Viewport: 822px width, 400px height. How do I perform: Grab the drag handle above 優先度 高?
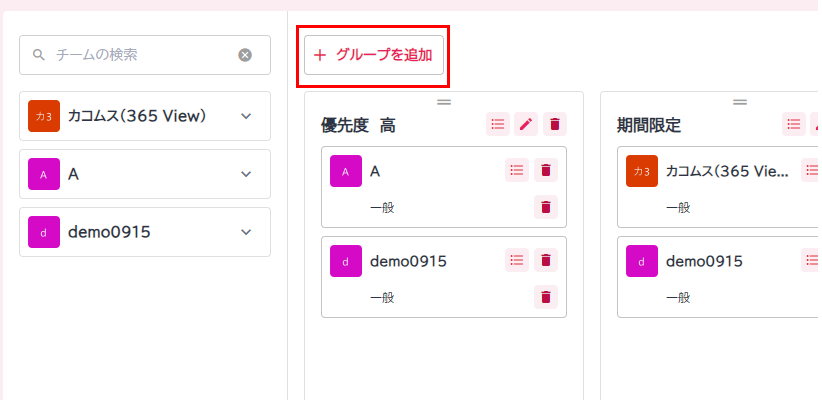pos(444,102)
